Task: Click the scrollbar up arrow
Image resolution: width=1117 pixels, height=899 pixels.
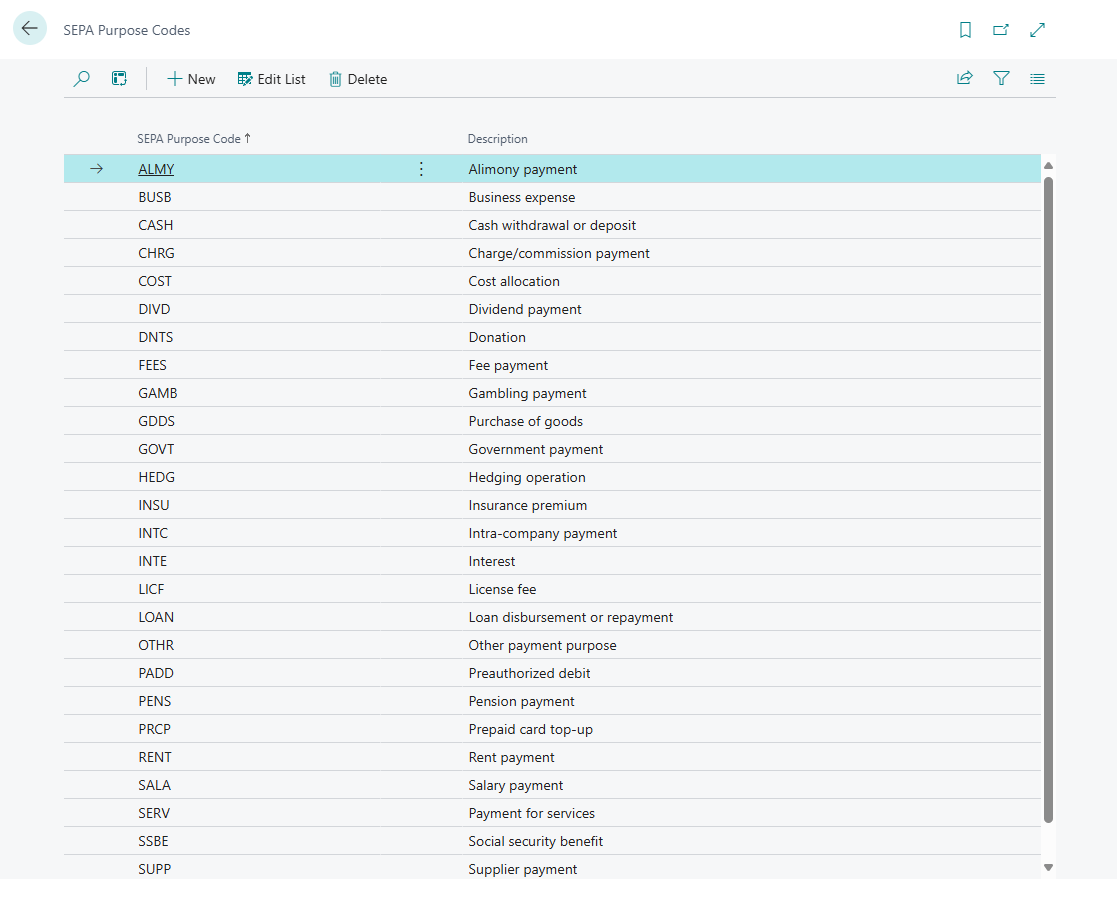Action: 1048,166
